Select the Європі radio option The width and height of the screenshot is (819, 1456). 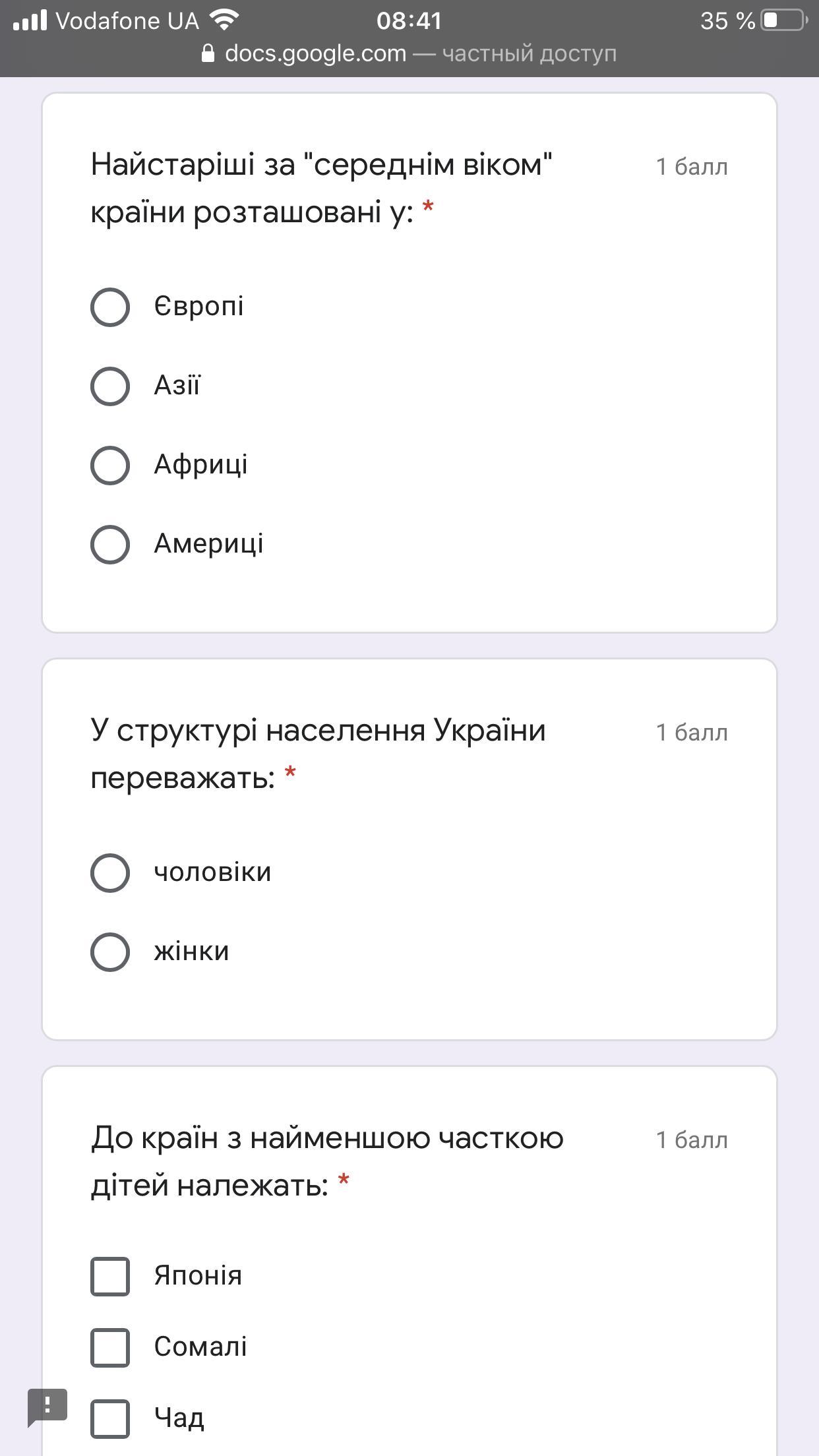(110, 307)
